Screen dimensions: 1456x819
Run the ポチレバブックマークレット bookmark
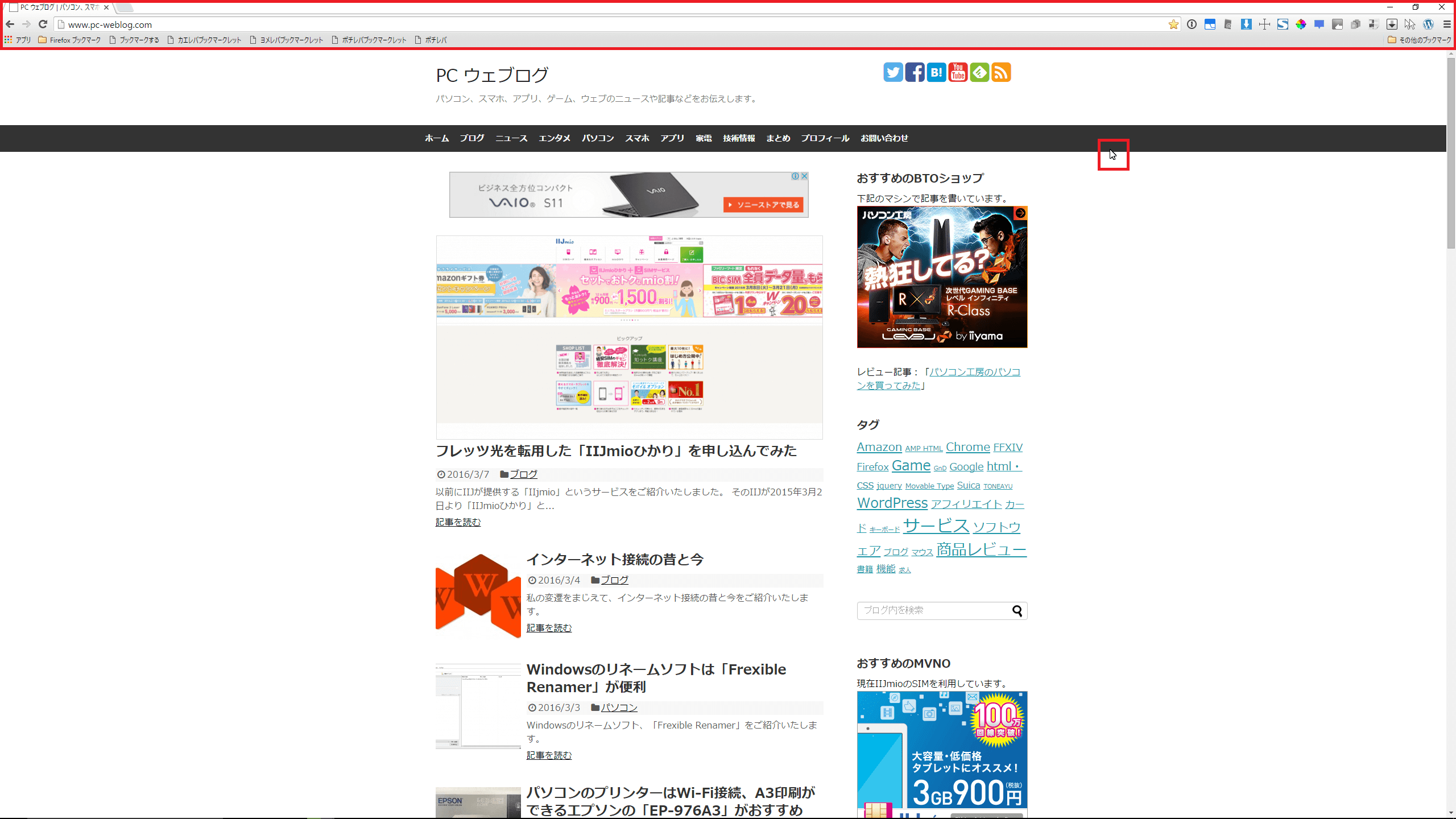tap(369, 40)
